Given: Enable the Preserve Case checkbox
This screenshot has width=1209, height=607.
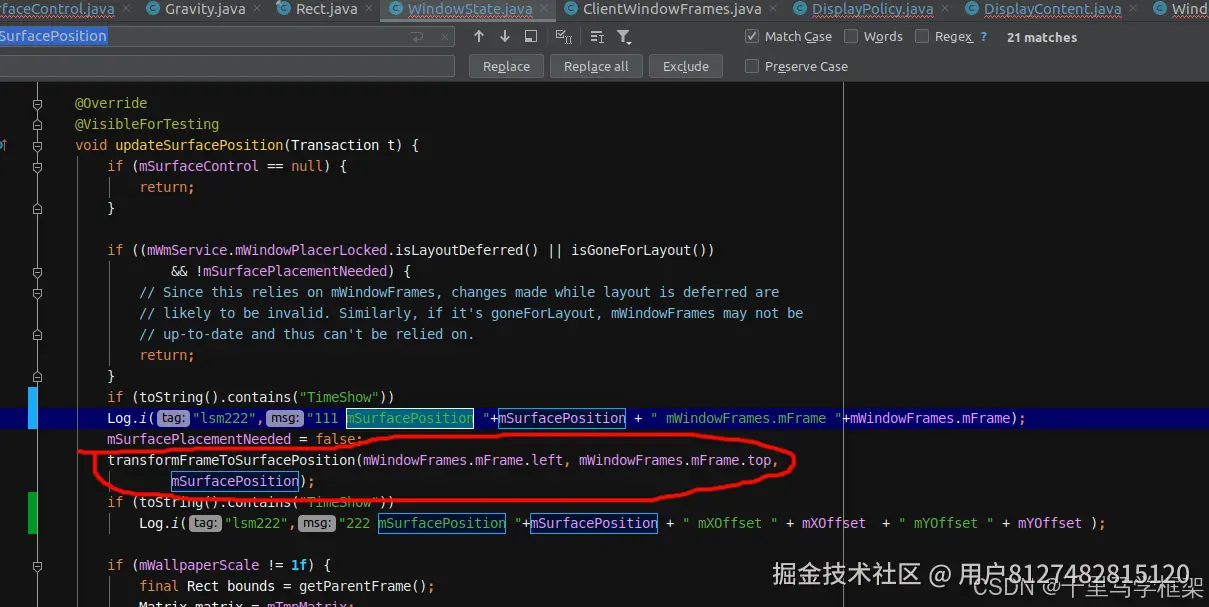Looking at the screenshot, I should coord(752,66).
